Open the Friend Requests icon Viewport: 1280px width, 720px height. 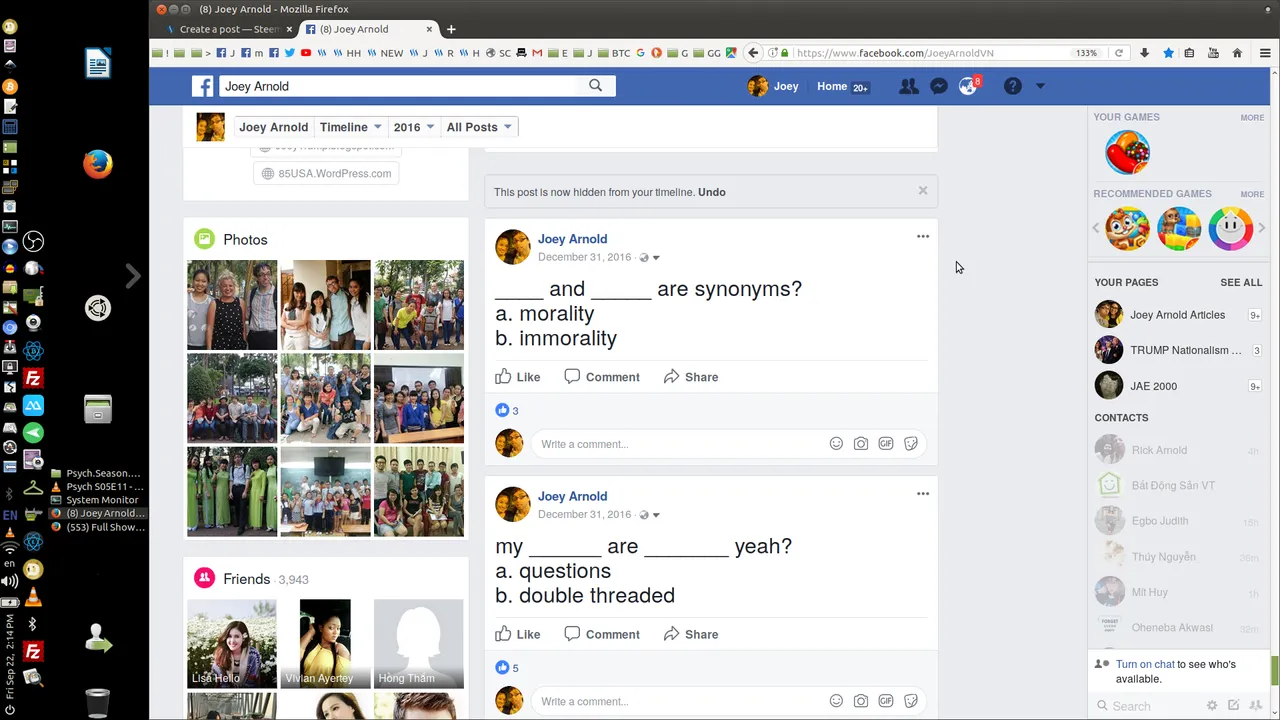[909, 87]
